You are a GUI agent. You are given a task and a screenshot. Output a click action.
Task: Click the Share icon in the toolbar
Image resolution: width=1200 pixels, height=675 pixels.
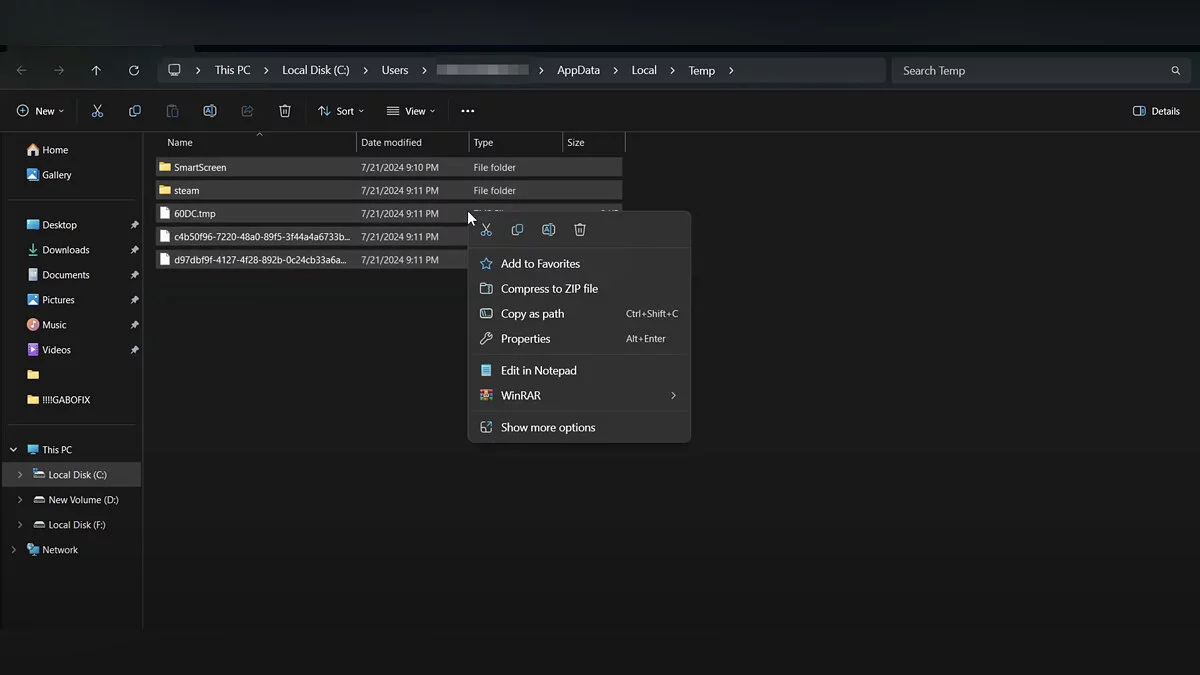(247, 111)
